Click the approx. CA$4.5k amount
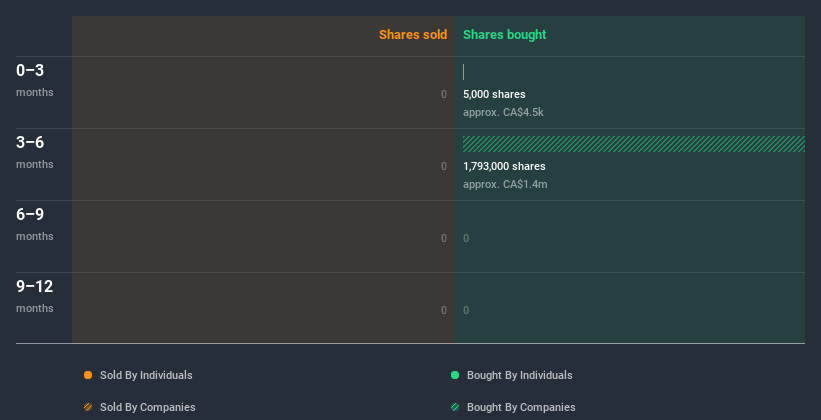 [x=503, y=113]
